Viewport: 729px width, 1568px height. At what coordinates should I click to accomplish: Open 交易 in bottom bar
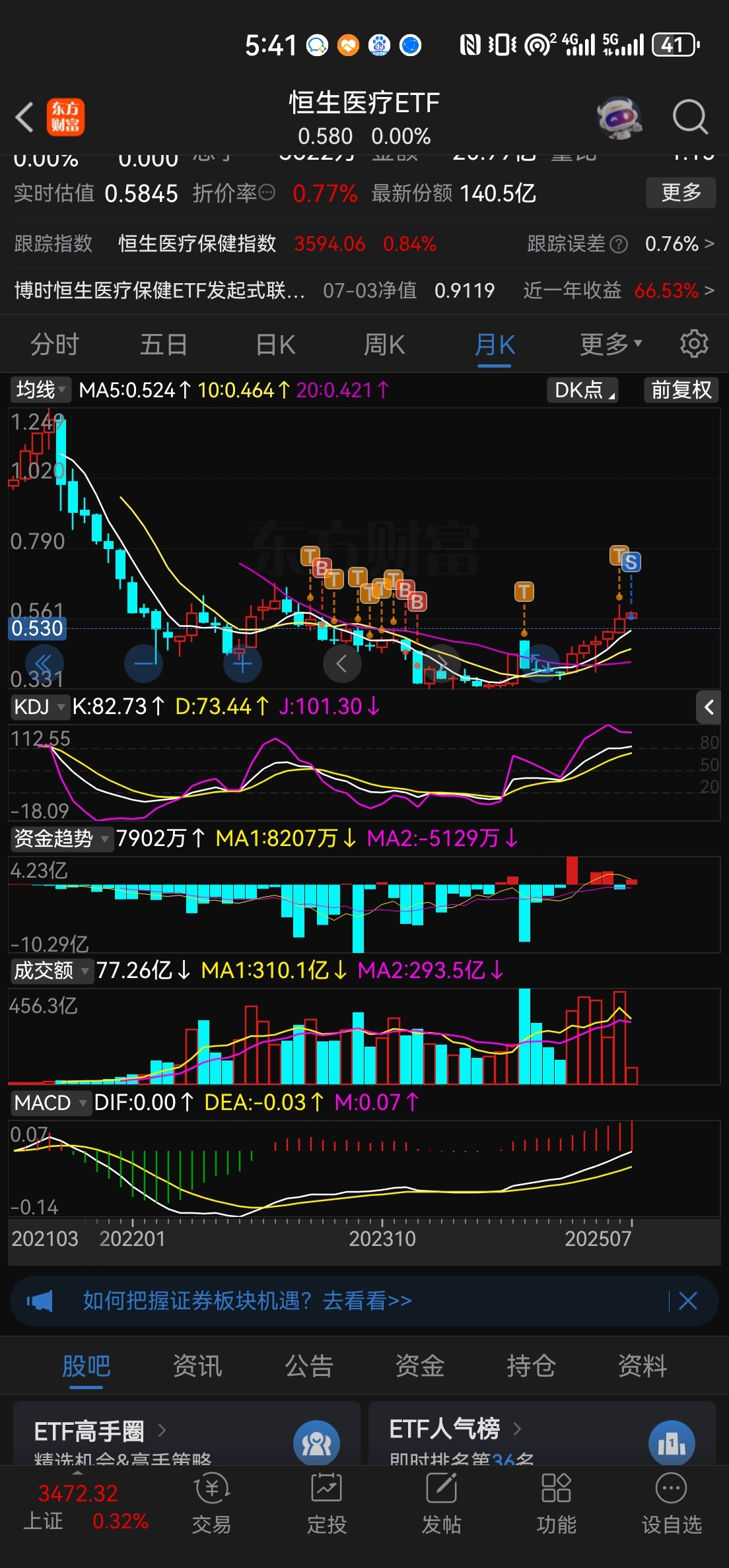pyautogui.click(x=211, y=1504)
